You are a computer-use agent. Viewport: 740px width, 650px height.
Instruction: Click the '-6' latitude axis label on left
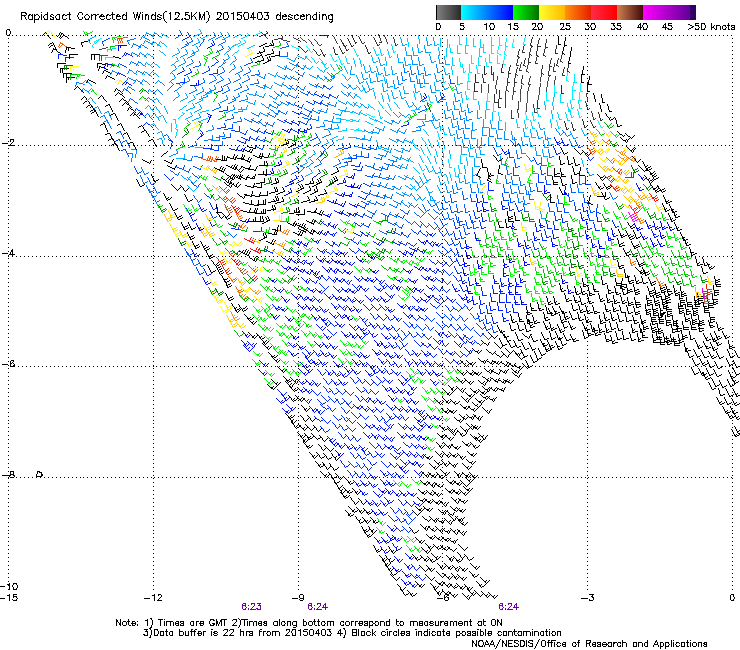(8, 364)
